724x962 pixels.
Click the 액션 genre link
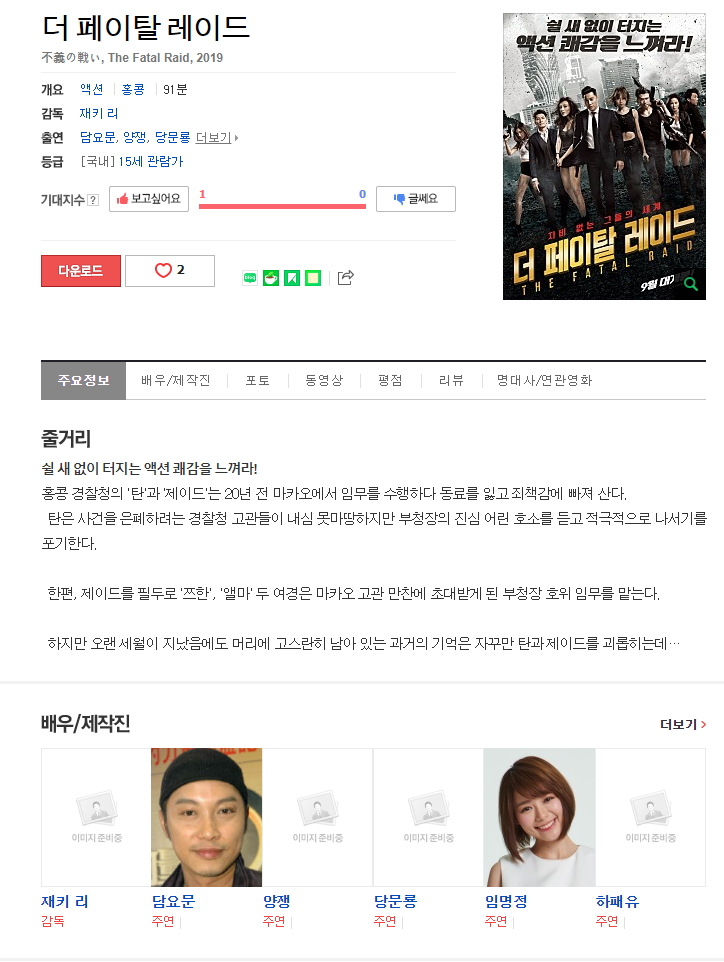(x=91, y=90)
